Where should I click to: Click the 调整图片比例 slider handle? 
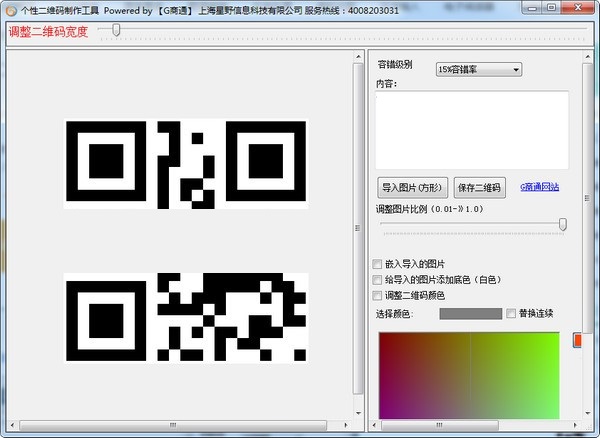coord(562,224)
